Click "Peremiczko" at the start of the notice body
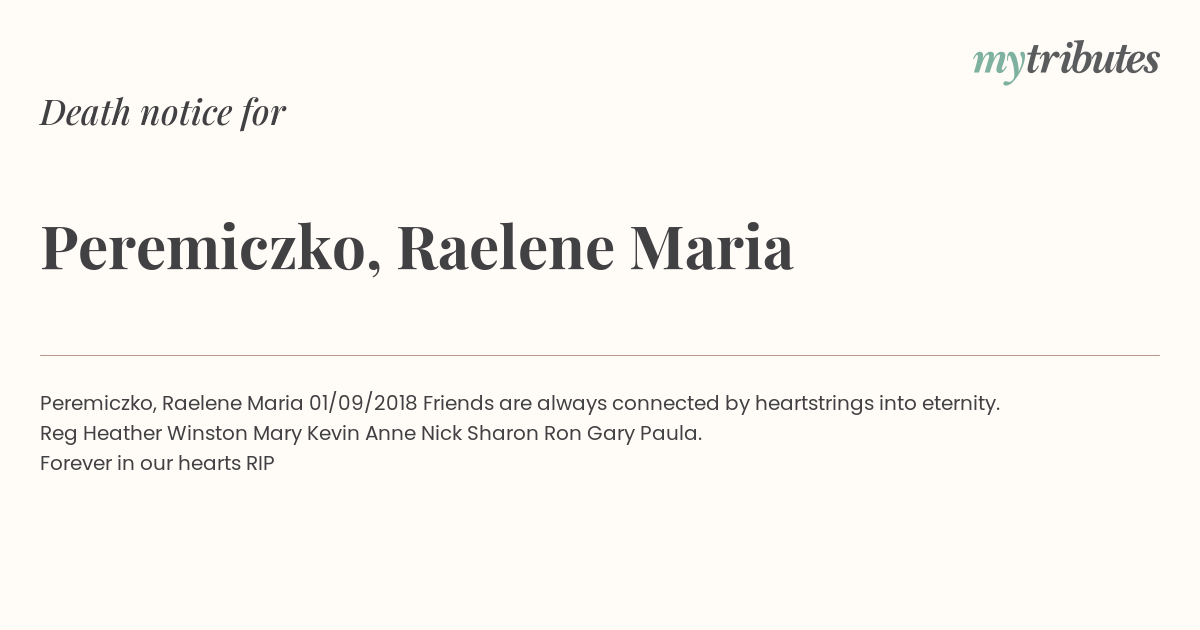Image resolution: width=1200 pixels, height=630 pixels. [x=98, y=403]
